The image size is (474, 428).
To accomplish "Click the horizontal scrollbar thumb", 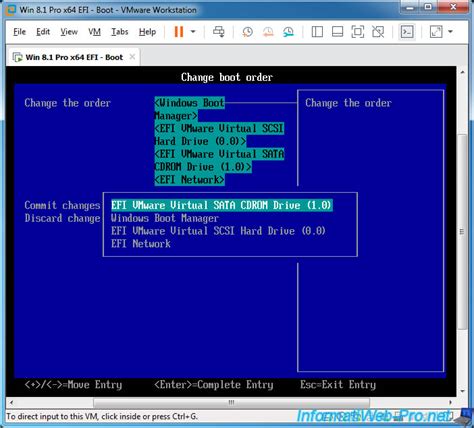I will click(x=231, y=402).
